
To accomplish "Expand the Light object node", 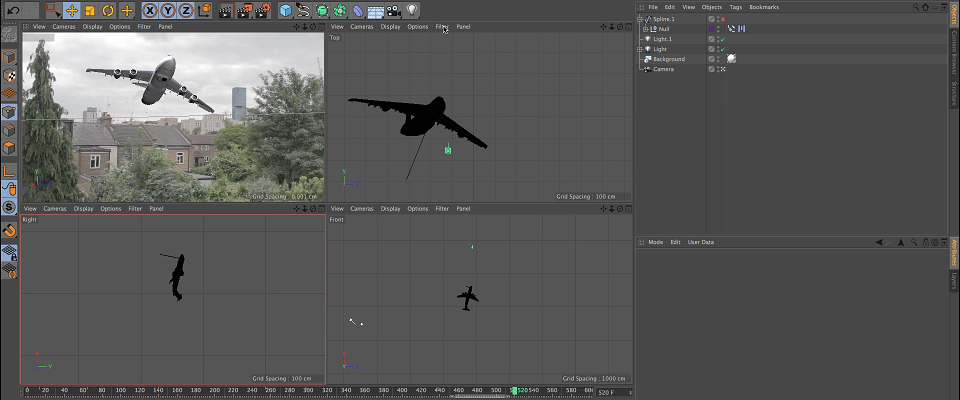I will coord(639,49).
